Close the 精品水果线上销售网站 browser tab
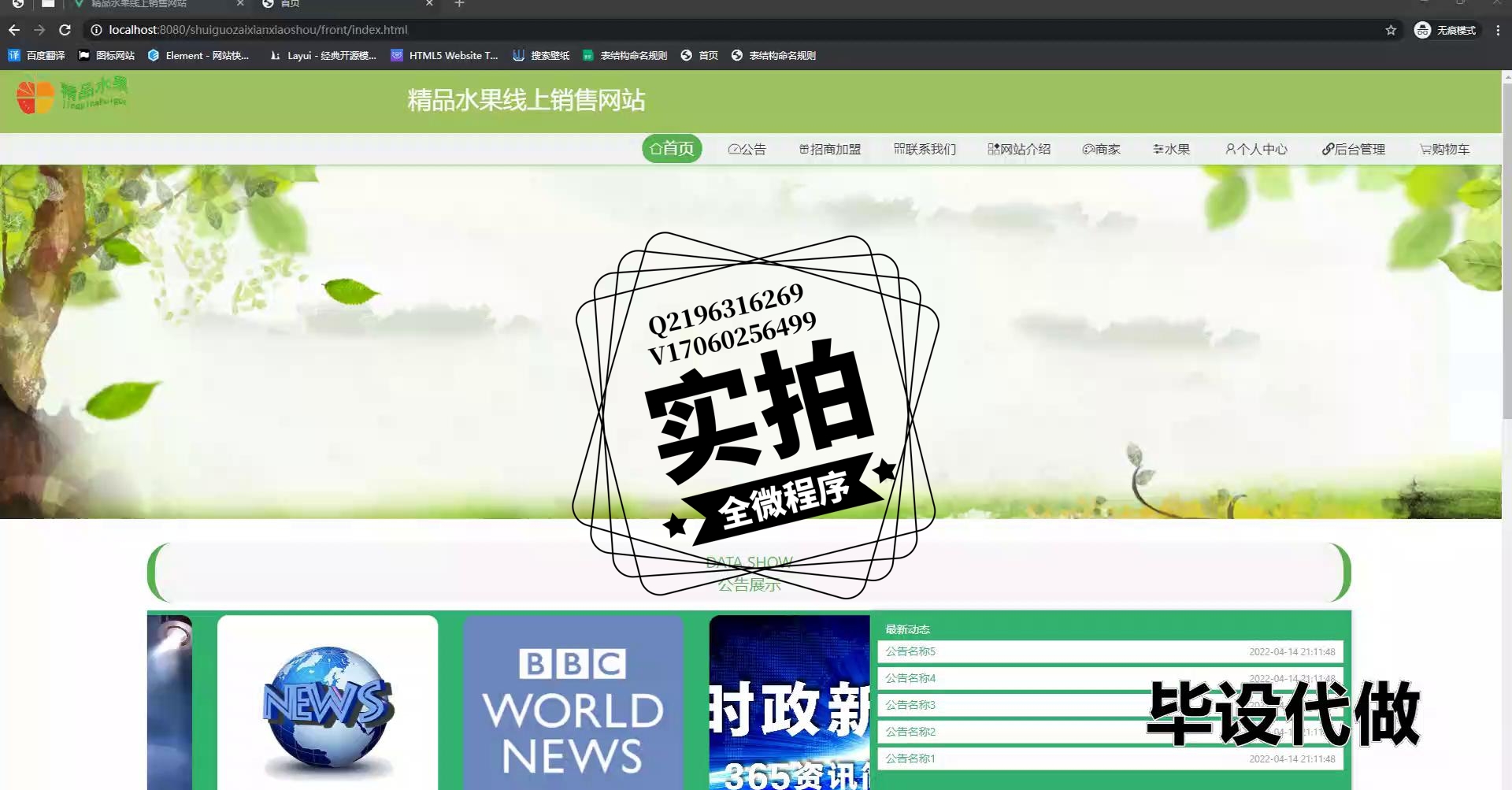The image size is (1512, 790). tap(240, 4)
